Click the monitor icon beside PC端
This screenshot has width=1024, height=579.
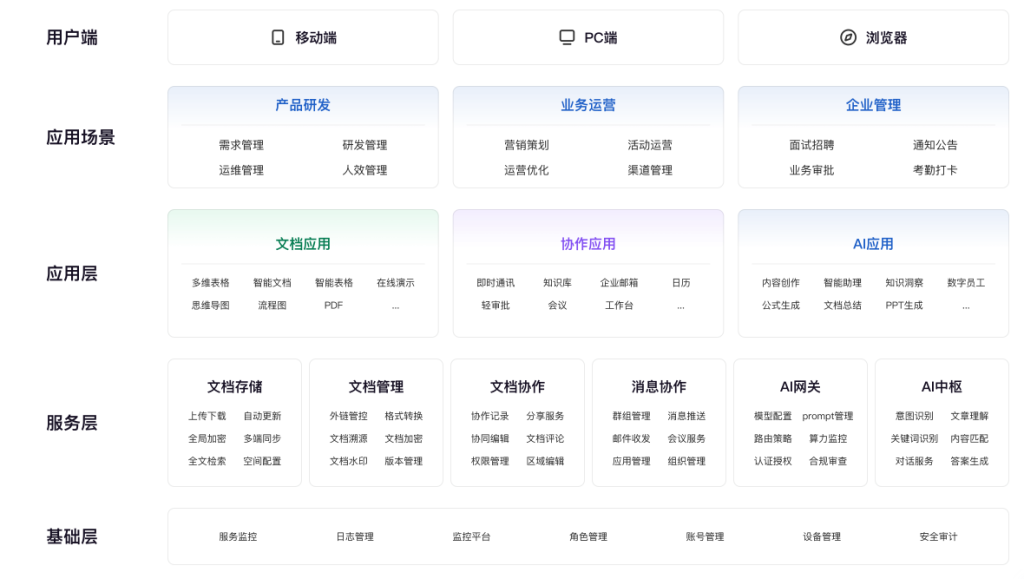tap(567, 37)
